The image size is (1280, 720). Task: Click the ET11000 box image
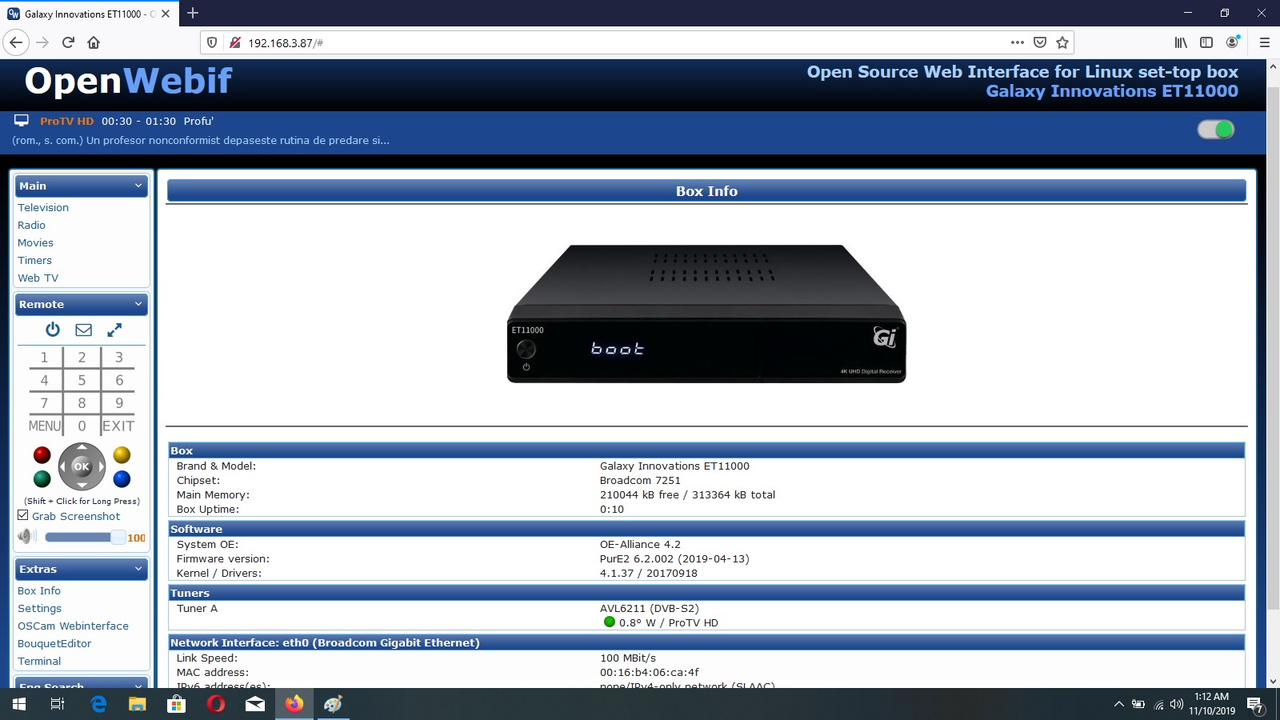coord(707,313)
